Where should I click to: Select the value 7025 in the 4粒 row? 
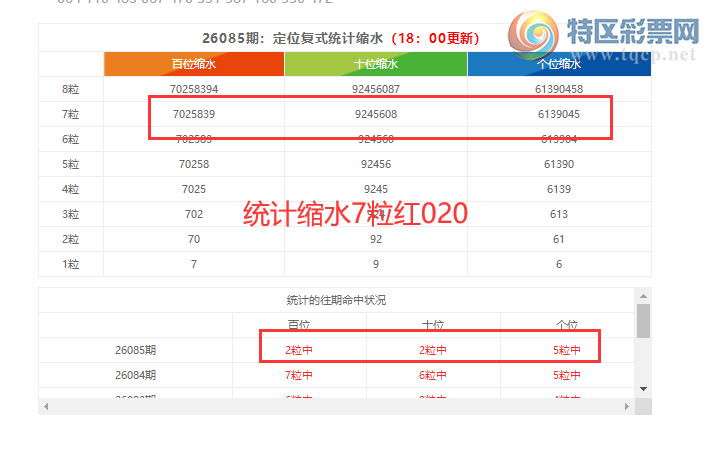point(194,189)
